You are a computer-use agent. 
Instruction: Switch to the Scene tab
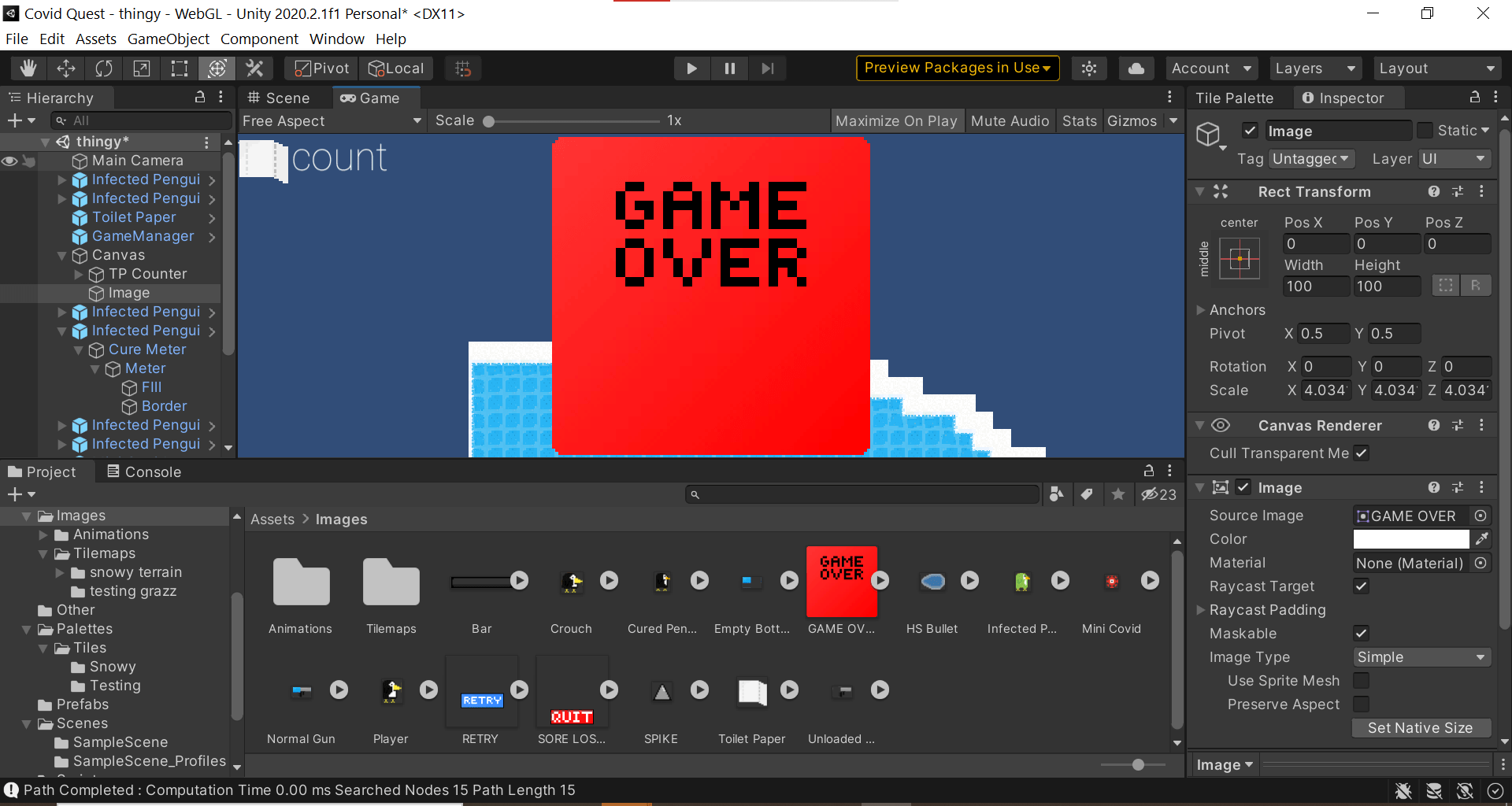pos(279,98)
